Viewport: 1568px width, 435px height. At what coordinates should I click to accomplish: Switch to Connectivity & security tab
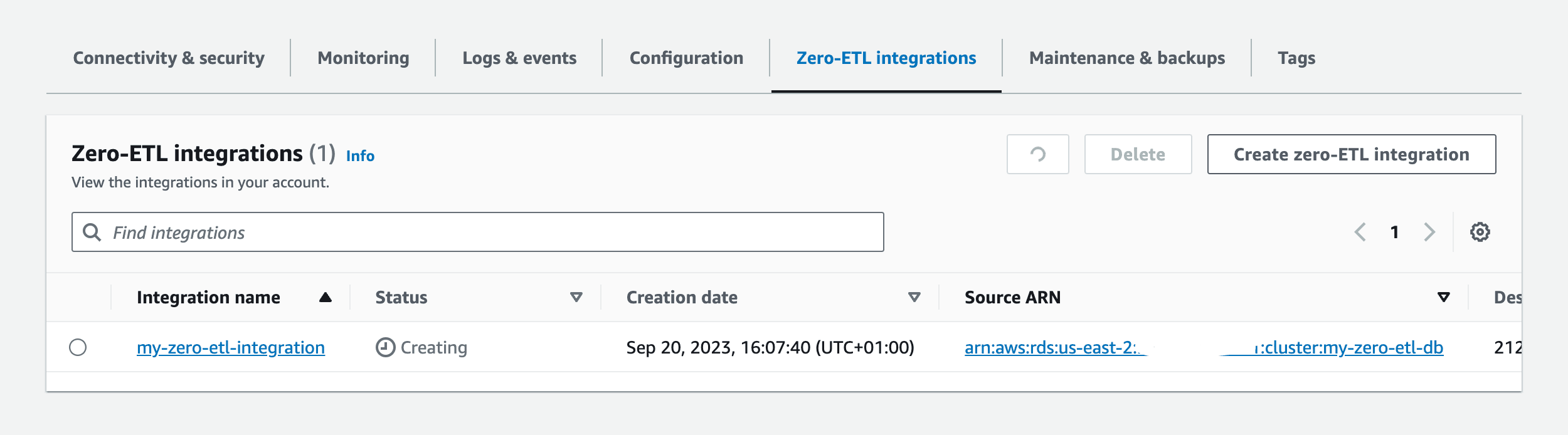pos(169,58)
